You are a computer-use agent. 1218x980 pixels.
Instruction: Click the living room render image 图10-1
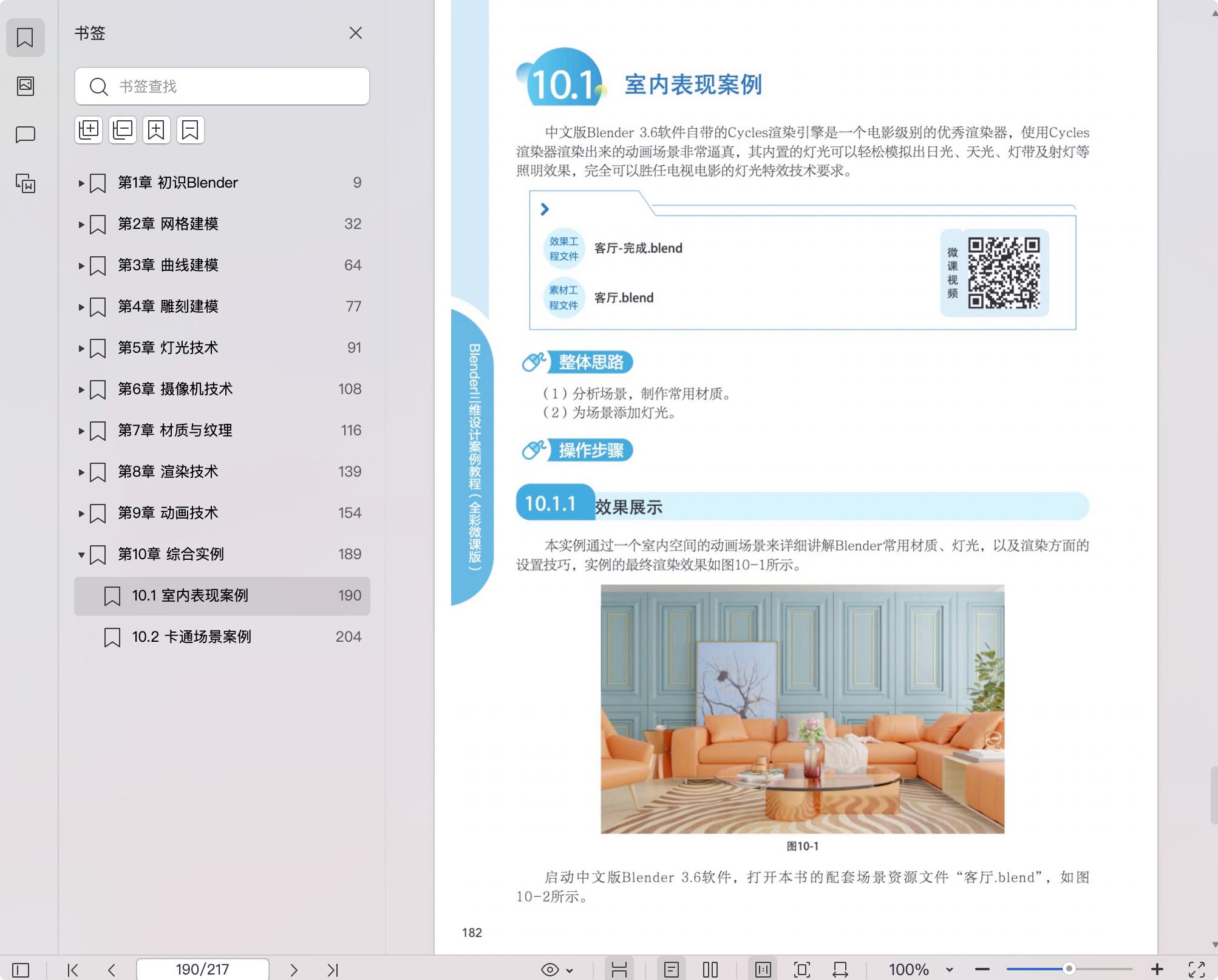tap(802, 709)
